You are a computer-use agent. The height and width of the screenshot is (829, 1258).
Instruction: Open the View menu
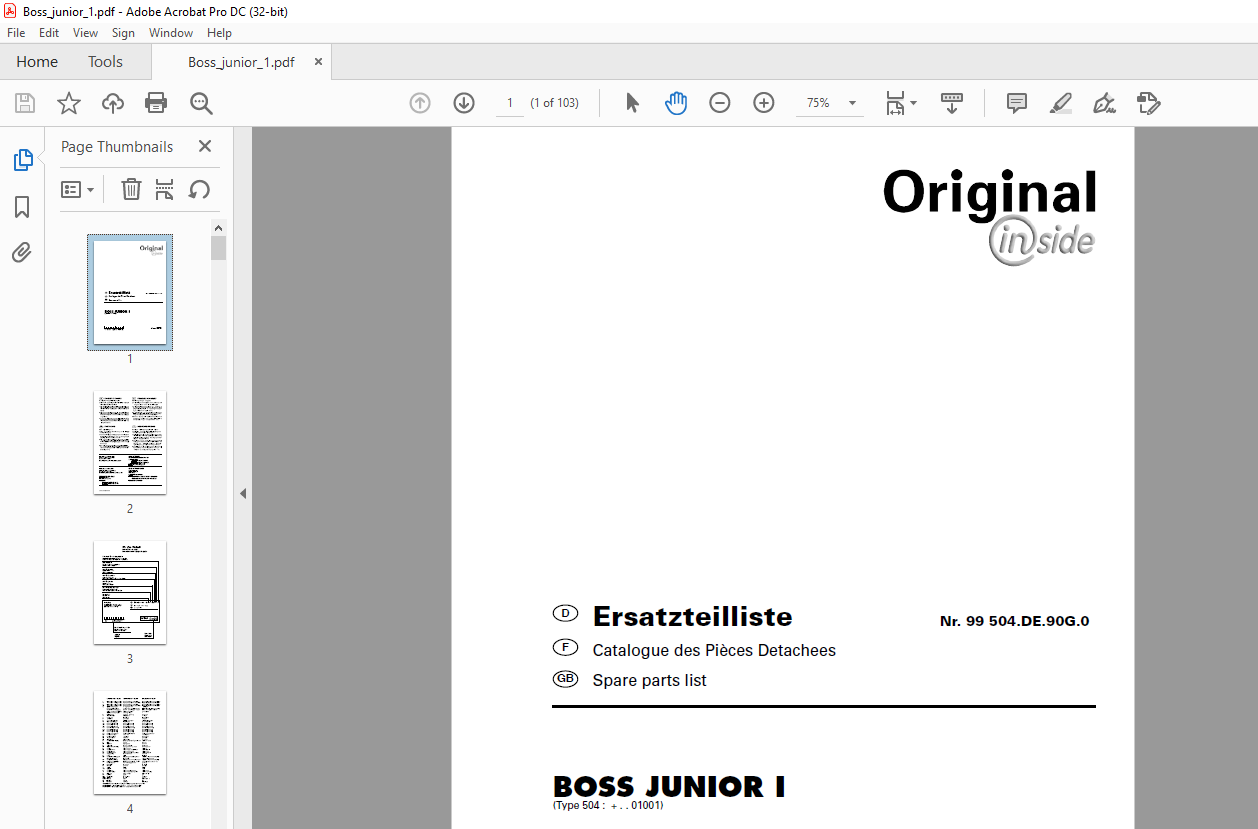(85, 33)
